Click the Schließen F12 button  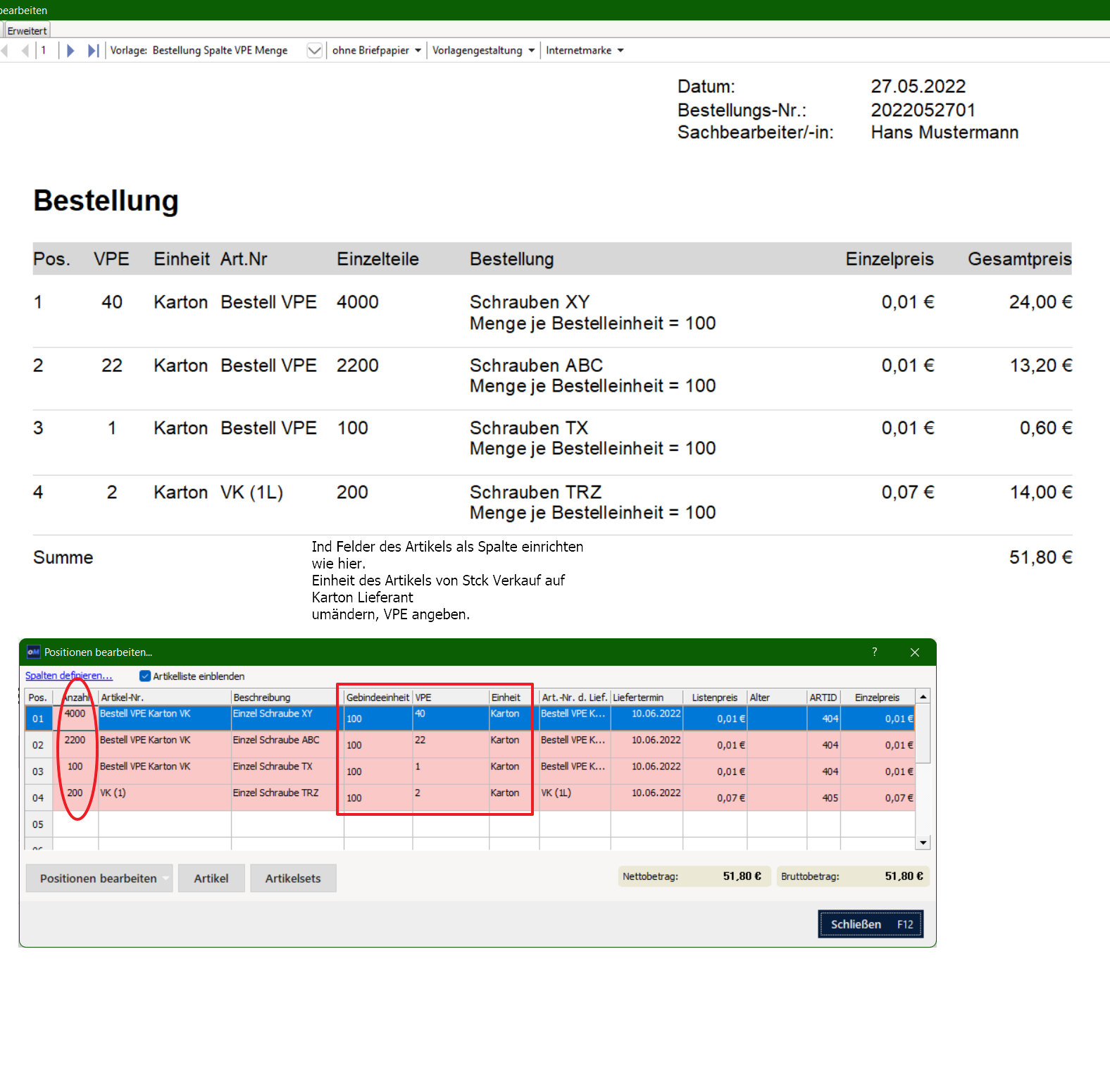tap(871, 924)
